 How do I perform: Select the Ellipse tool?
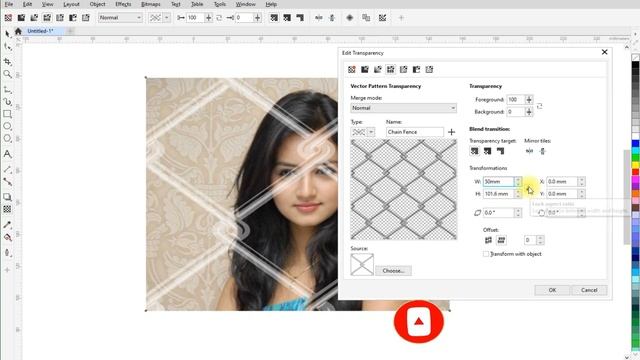(x=7, y=127)
